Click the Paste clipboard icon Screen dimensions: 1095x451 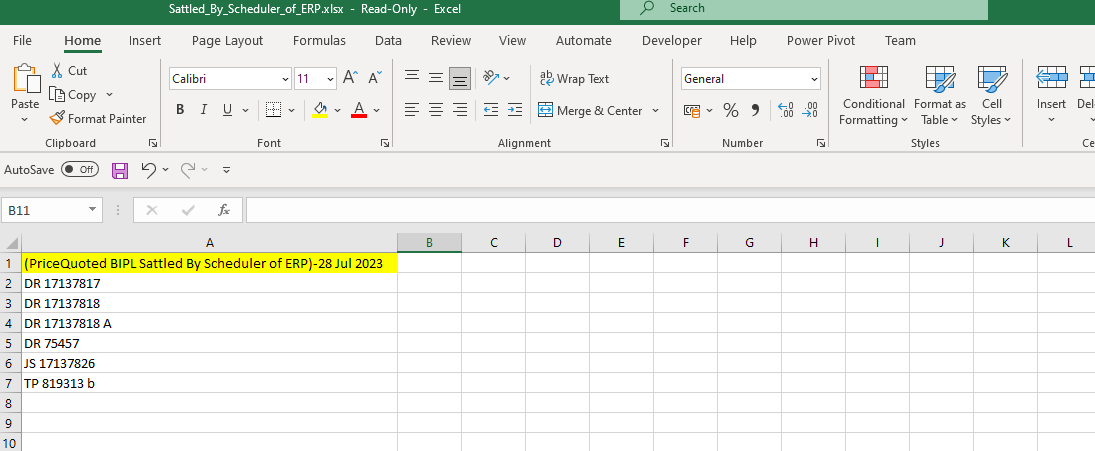click(x=27, y=78)
